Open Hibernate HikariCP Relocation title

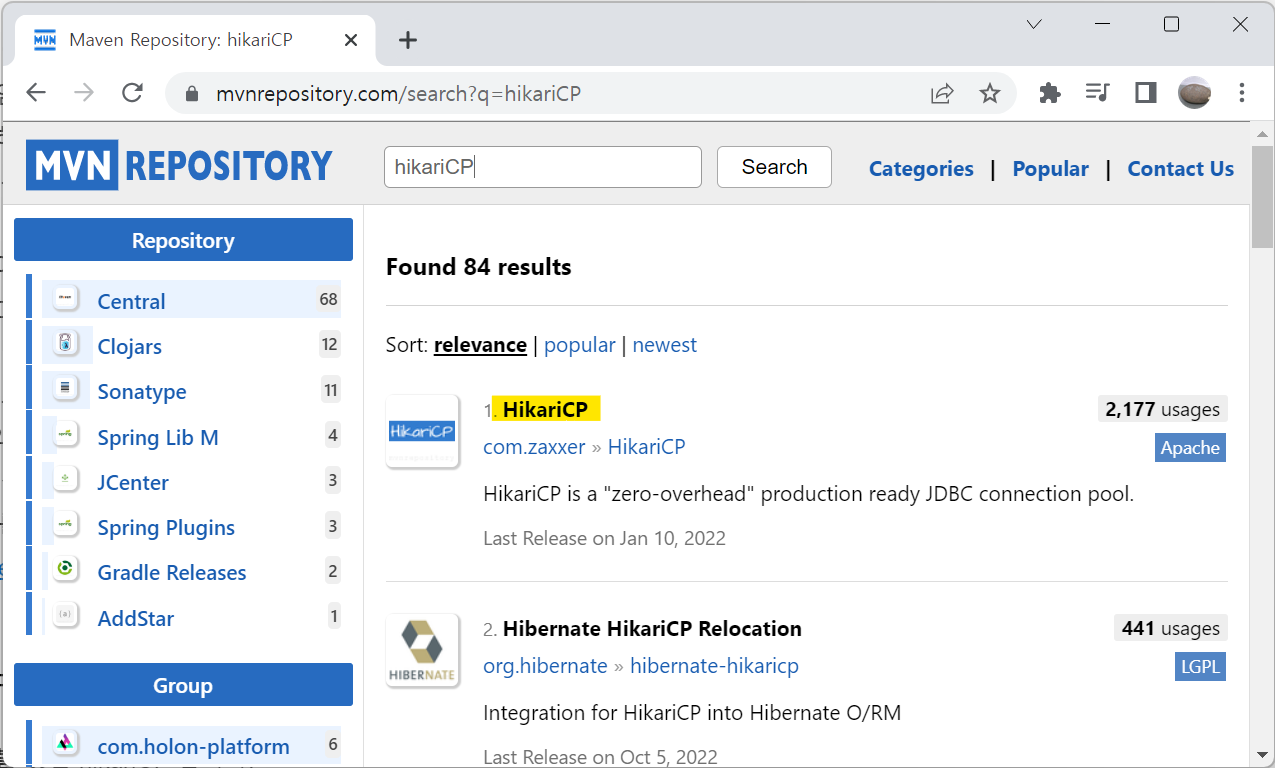tap(652, 629)
